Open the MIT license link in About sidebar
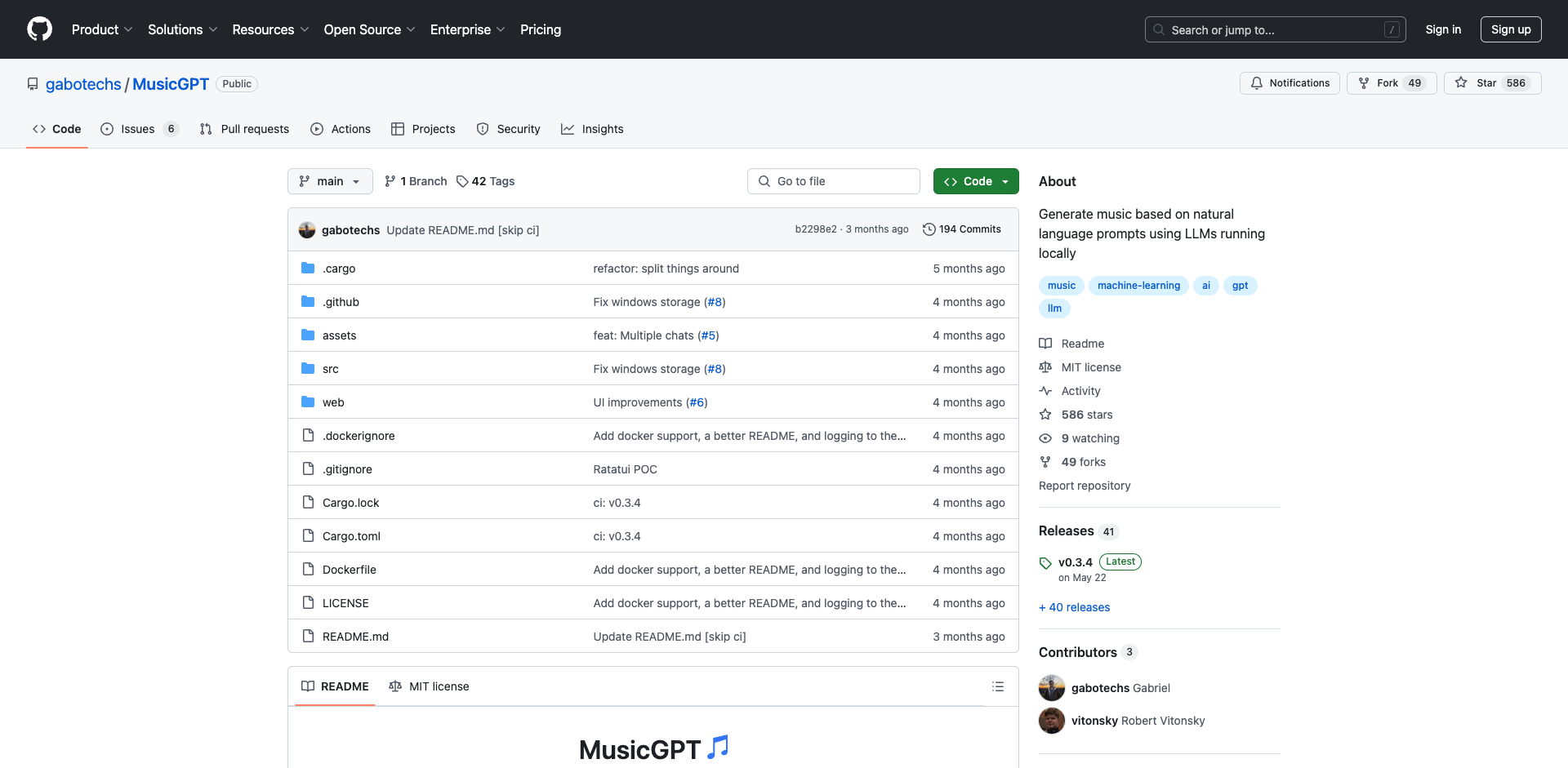Screen dimensions: 1568x768 click(x=1080, y=367)
